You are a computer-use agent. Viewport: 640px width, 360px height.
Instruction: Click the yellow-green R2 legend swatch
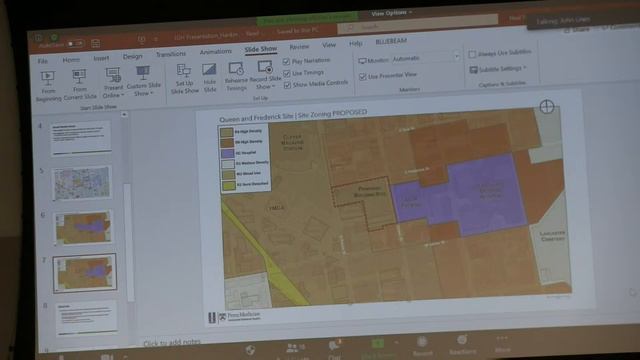[x=228, y=186]
